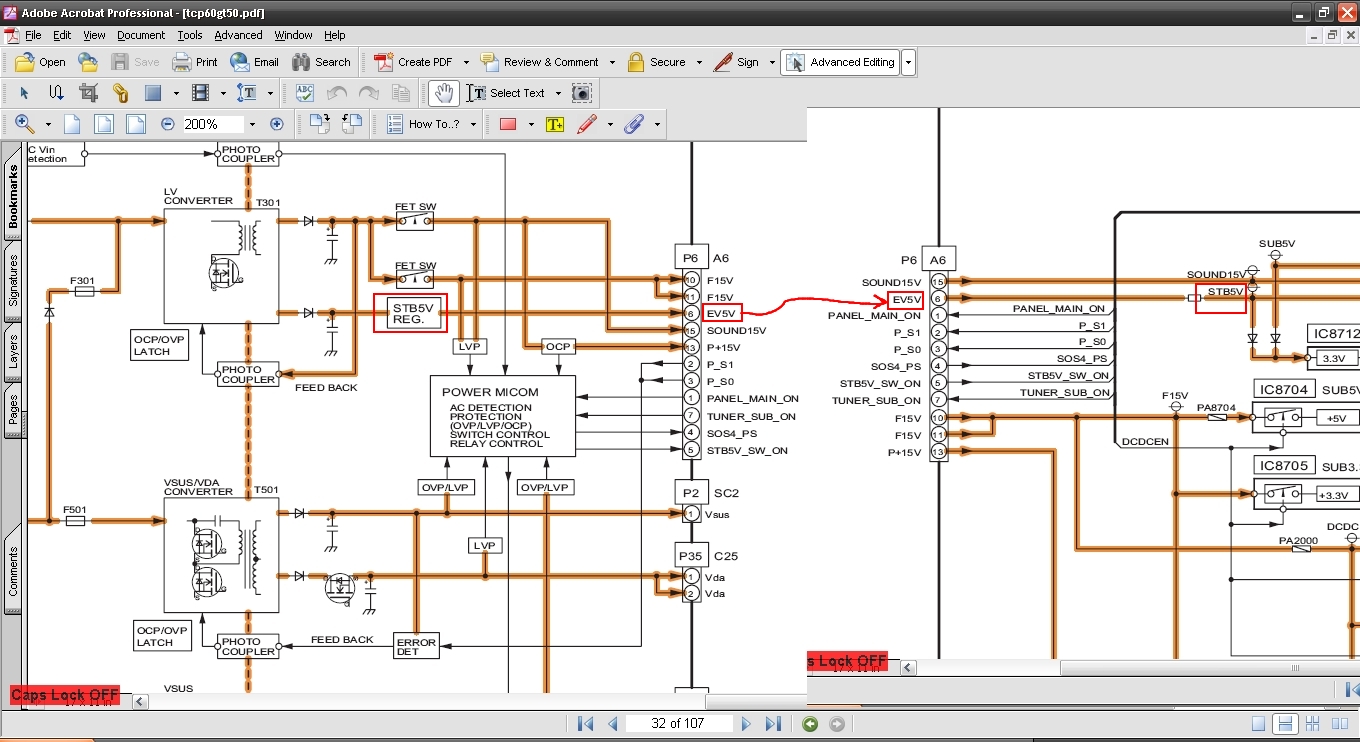Switch to Continuous page layout

tap(1286, 724)
